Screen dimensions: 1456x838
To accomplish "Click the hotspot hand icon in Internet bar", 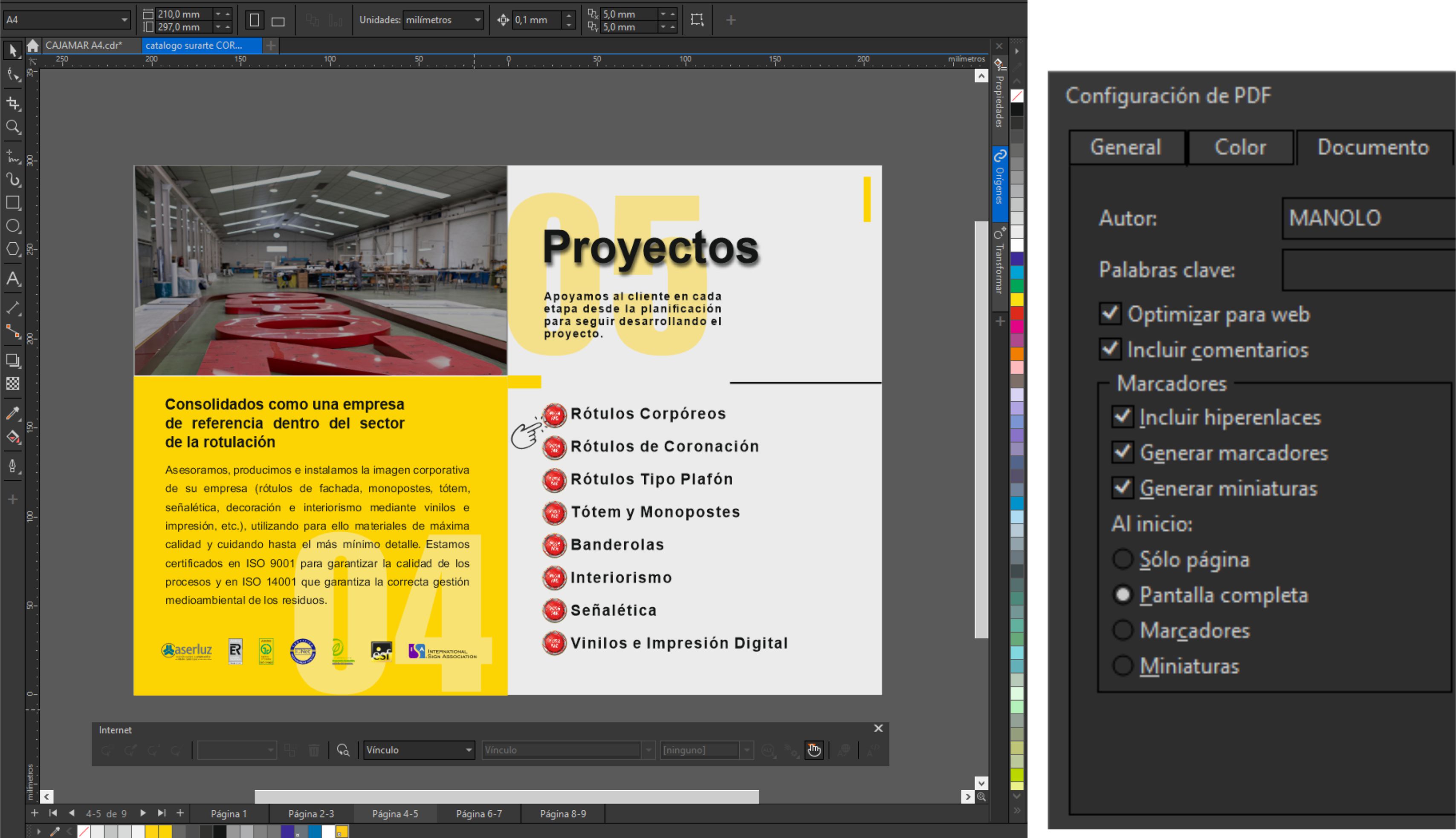I will tap(813, 750).
